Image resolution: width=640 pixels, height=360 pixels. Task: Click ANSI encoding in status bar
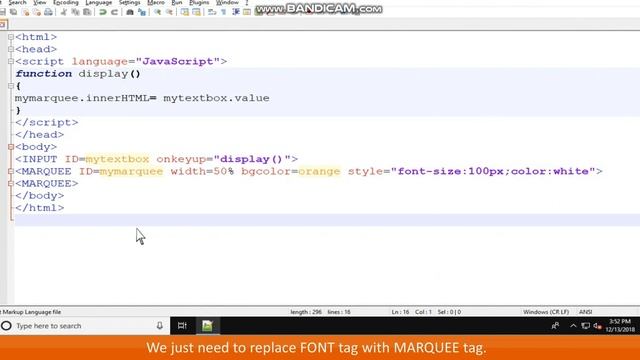(x=585, y=312)
